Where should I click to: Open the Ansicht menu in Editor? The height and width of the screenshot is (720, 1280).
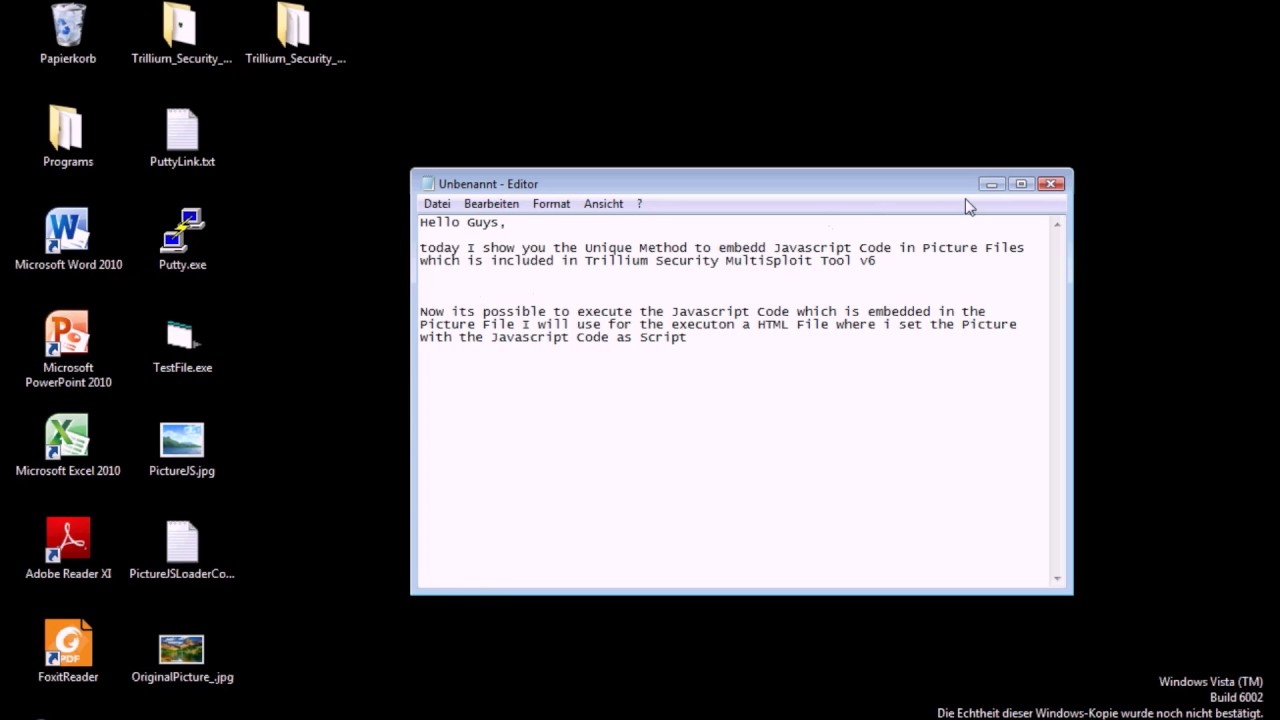(603, 204)
